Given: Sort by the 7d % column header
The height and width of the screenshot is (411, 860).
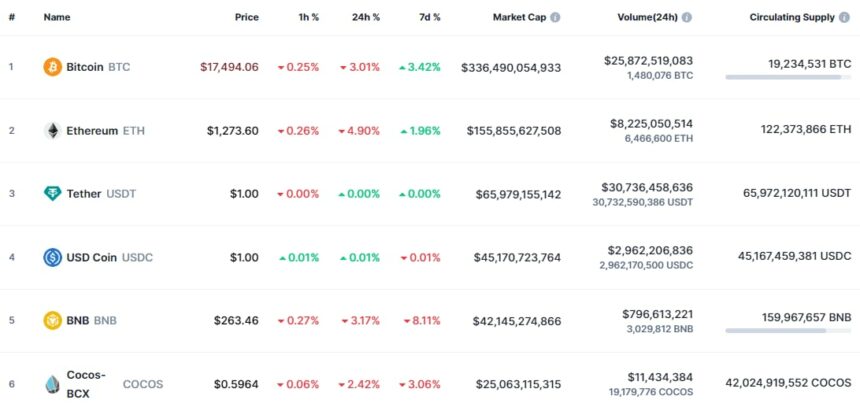Looking at the screenshot, I should [429, 18].
